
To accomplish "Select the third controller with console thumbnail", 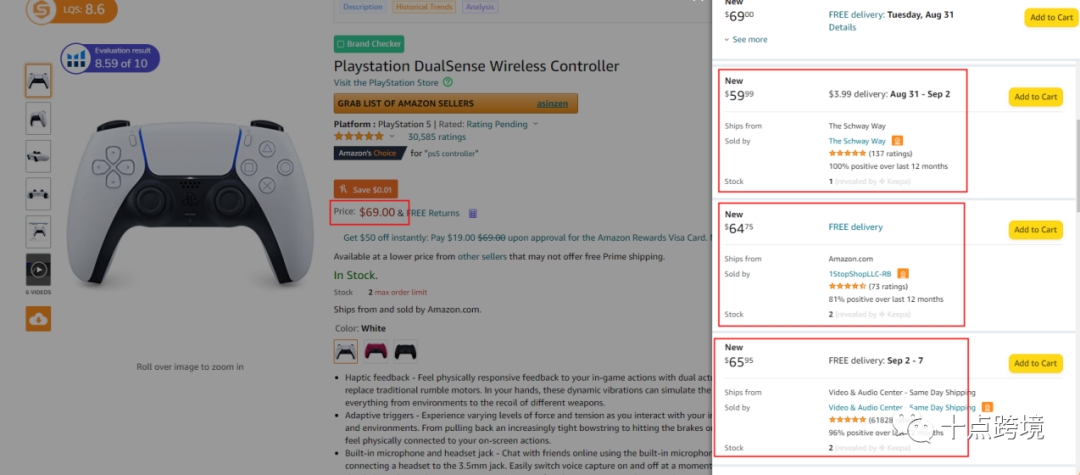I will point(38,156).
